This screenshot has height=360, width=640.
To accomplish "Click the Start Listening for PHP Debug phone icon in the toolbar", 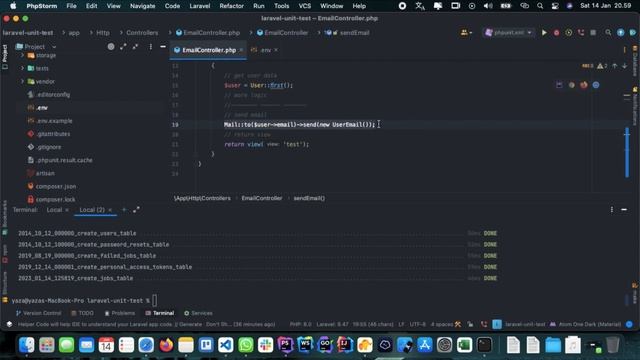I will click(581, 33).
